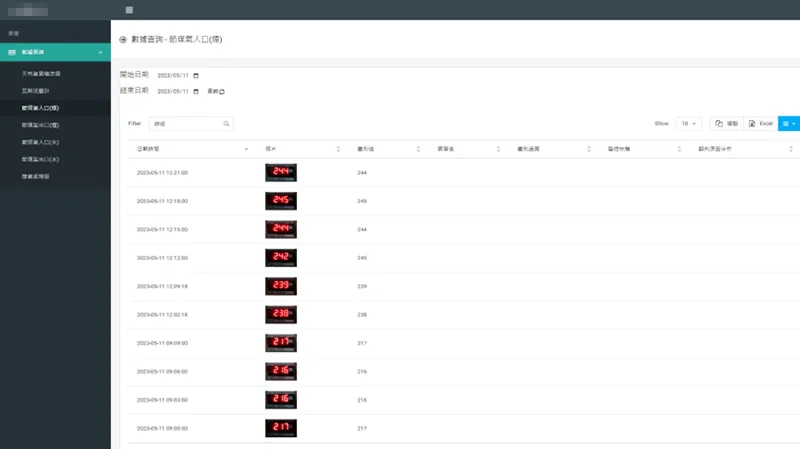Click recognized value 245 in the 12:18:00 row
Screen dimensions: 800x449
[362, 201]
